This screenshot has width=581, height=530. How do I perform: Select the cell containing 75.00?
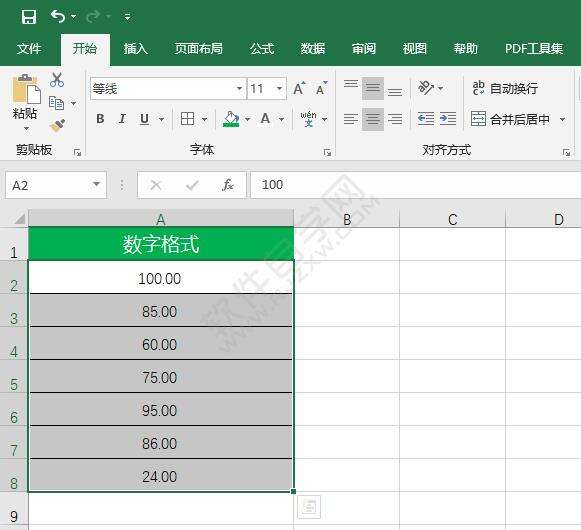(160, 377)
